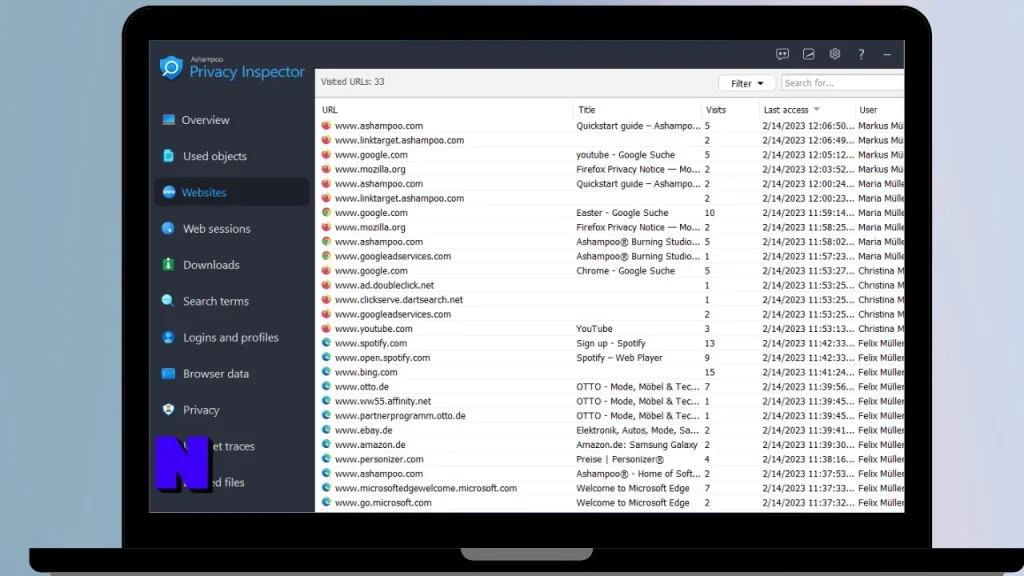This screenshot has width=1024, height=576.
Task: Click 'Chrome - Google Suche' title cell
Action: click(625, 270)
